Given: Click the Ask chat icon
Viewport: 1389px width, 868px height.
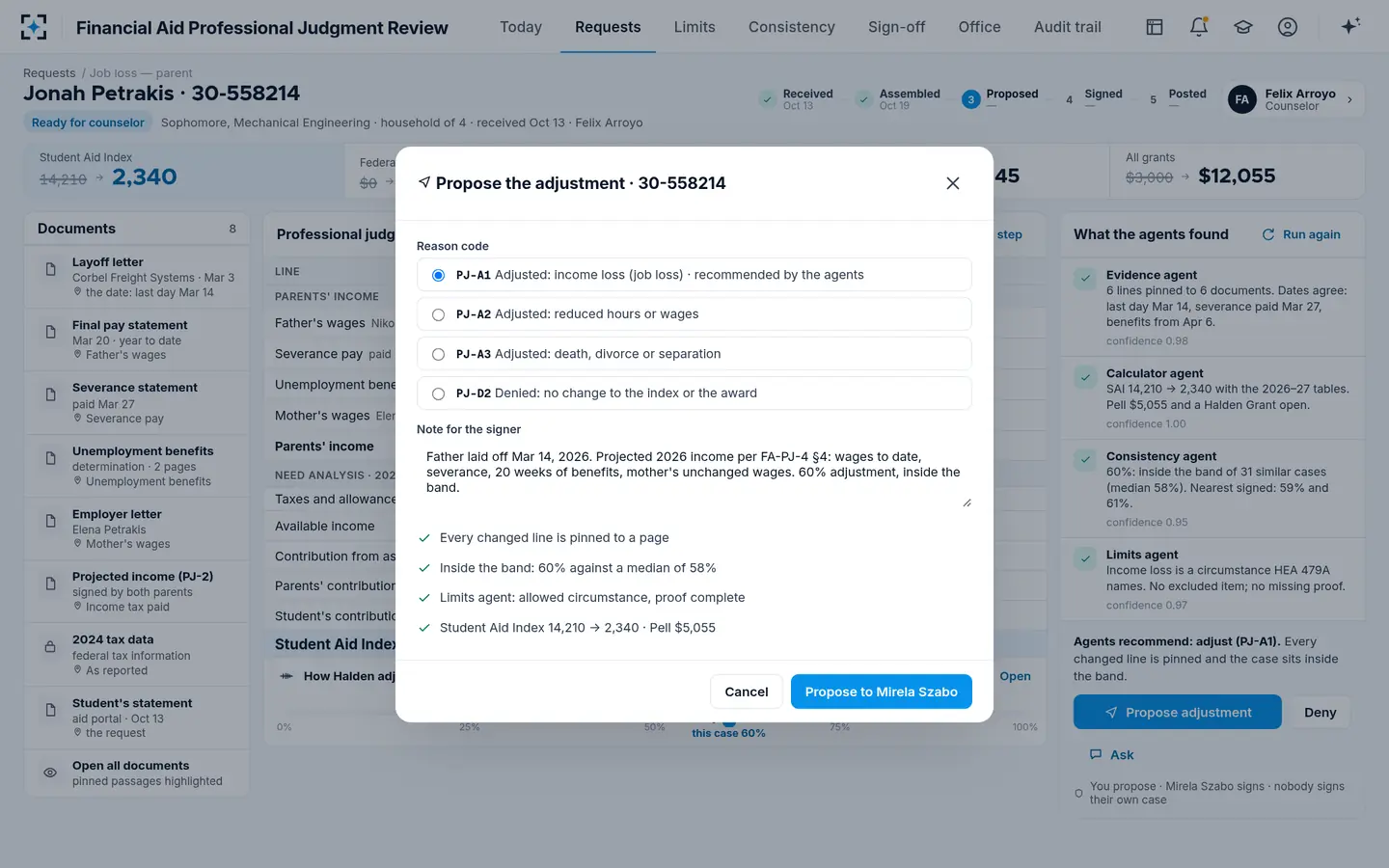Looking at the screenshot, I should pyautogui.click(x=1096, y=755).
